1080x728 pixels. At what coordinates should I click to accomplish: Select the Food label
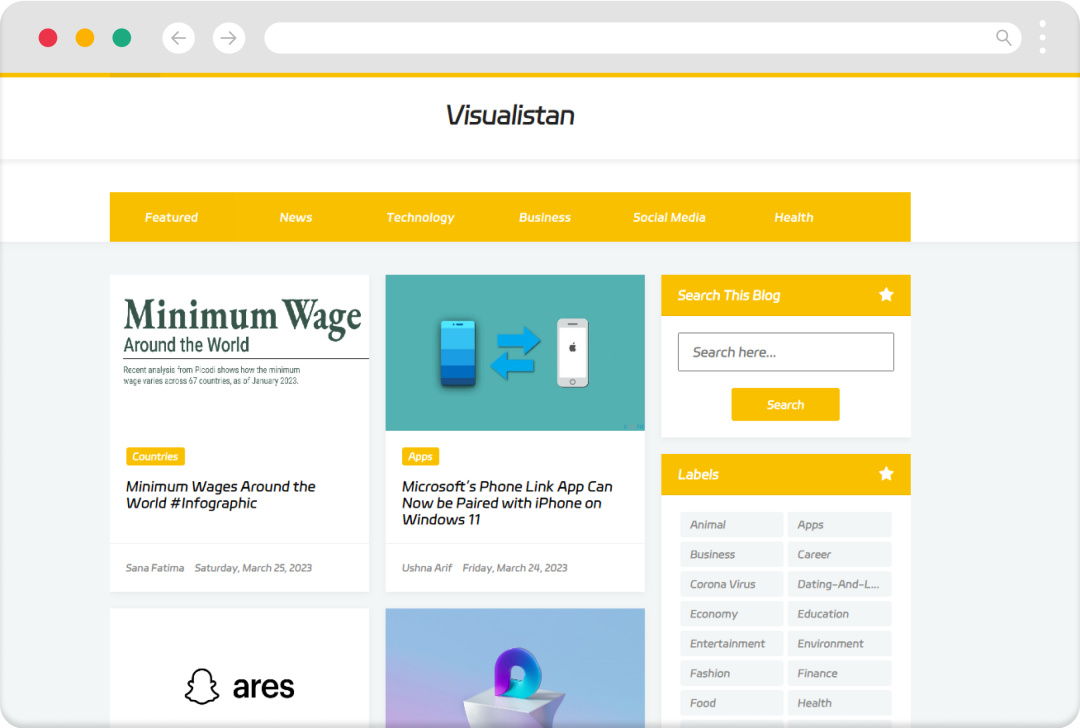coord(731,703)
